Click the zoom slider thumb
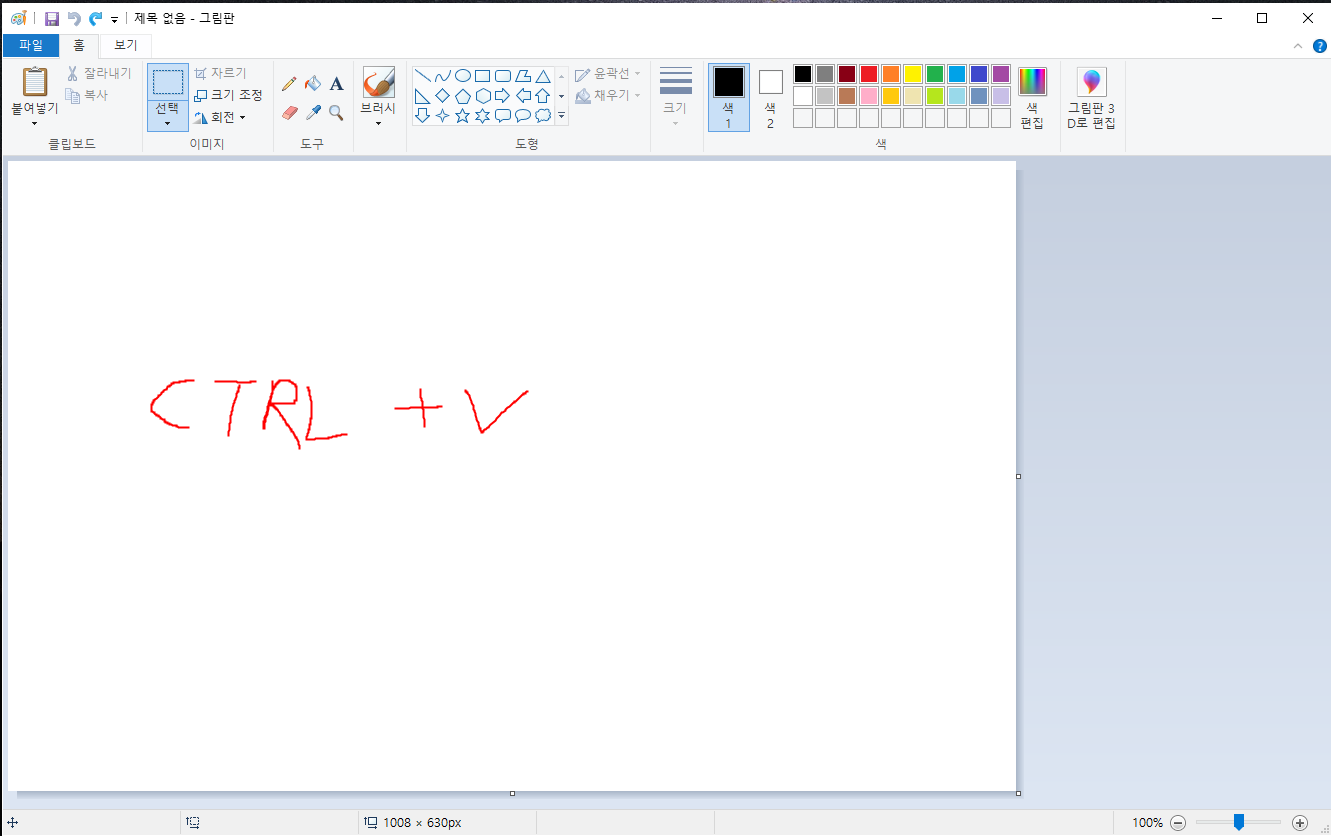The width and height of the screenshot is (1331, 836). [x=1239, y=822]
